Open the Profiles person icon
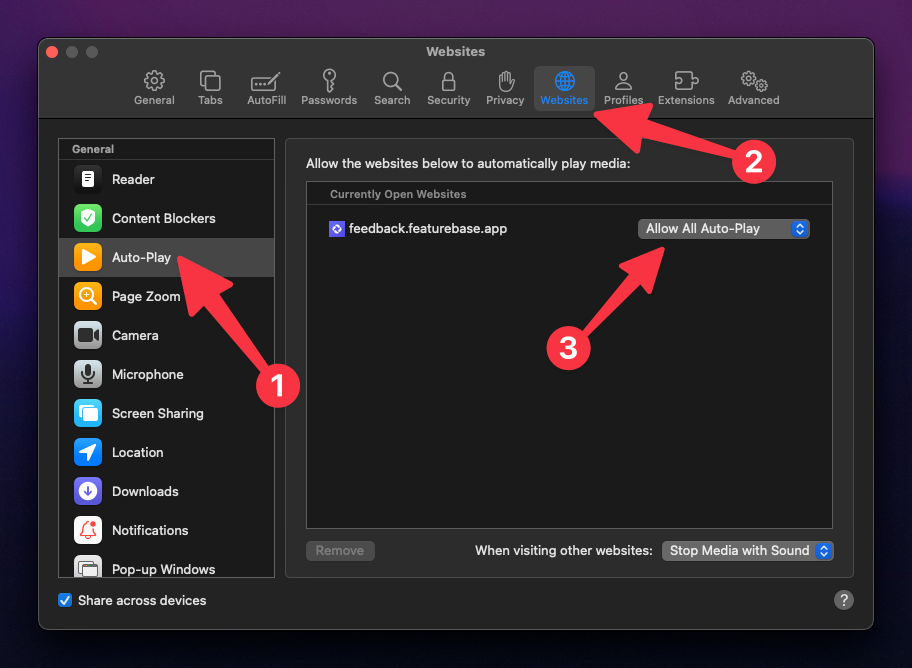 coord(624,81)
